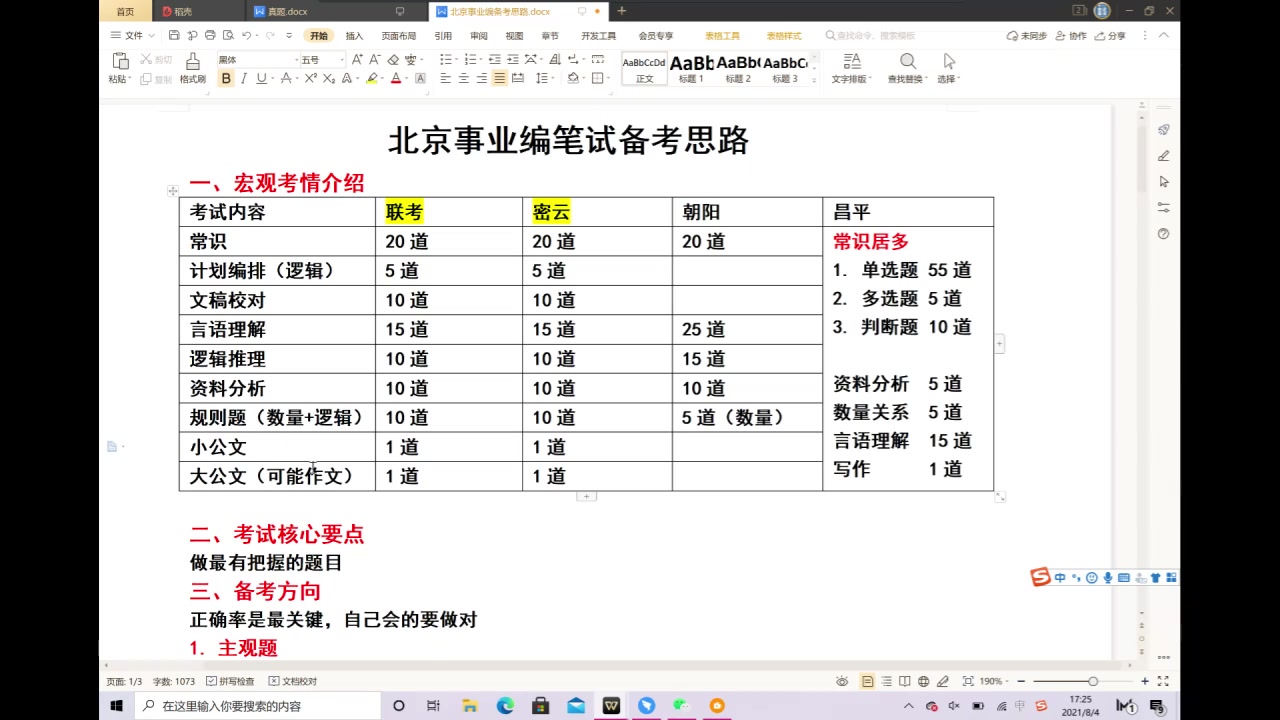Image resolution: width=1280 pixels, height=720 pixels.
Task: Click the Increase font size icon
Action: (357, 60)
